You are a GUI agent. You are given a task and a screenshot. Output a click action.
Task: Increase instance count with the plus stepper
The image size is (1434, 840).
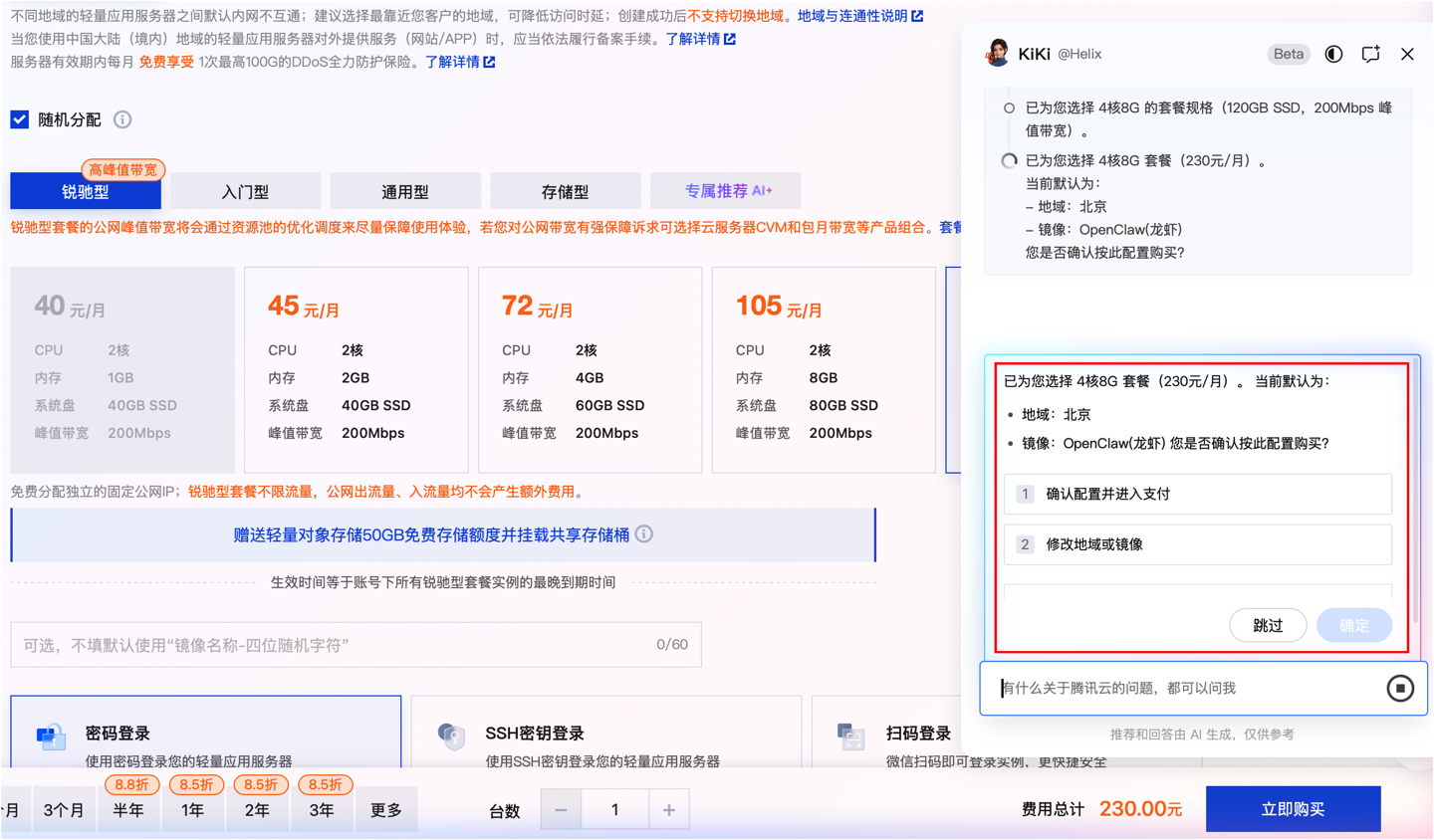(x=670, y=809)
